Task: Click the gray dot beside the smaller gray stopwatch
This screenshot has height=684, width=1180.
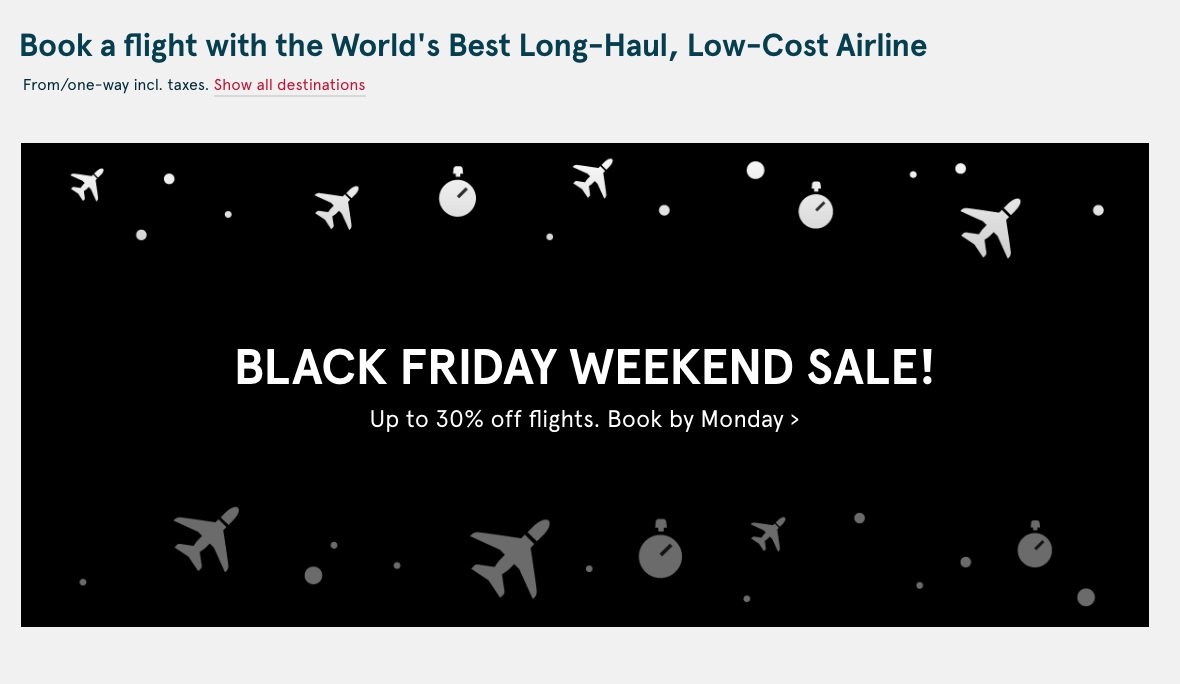Action: (1085, 597)
